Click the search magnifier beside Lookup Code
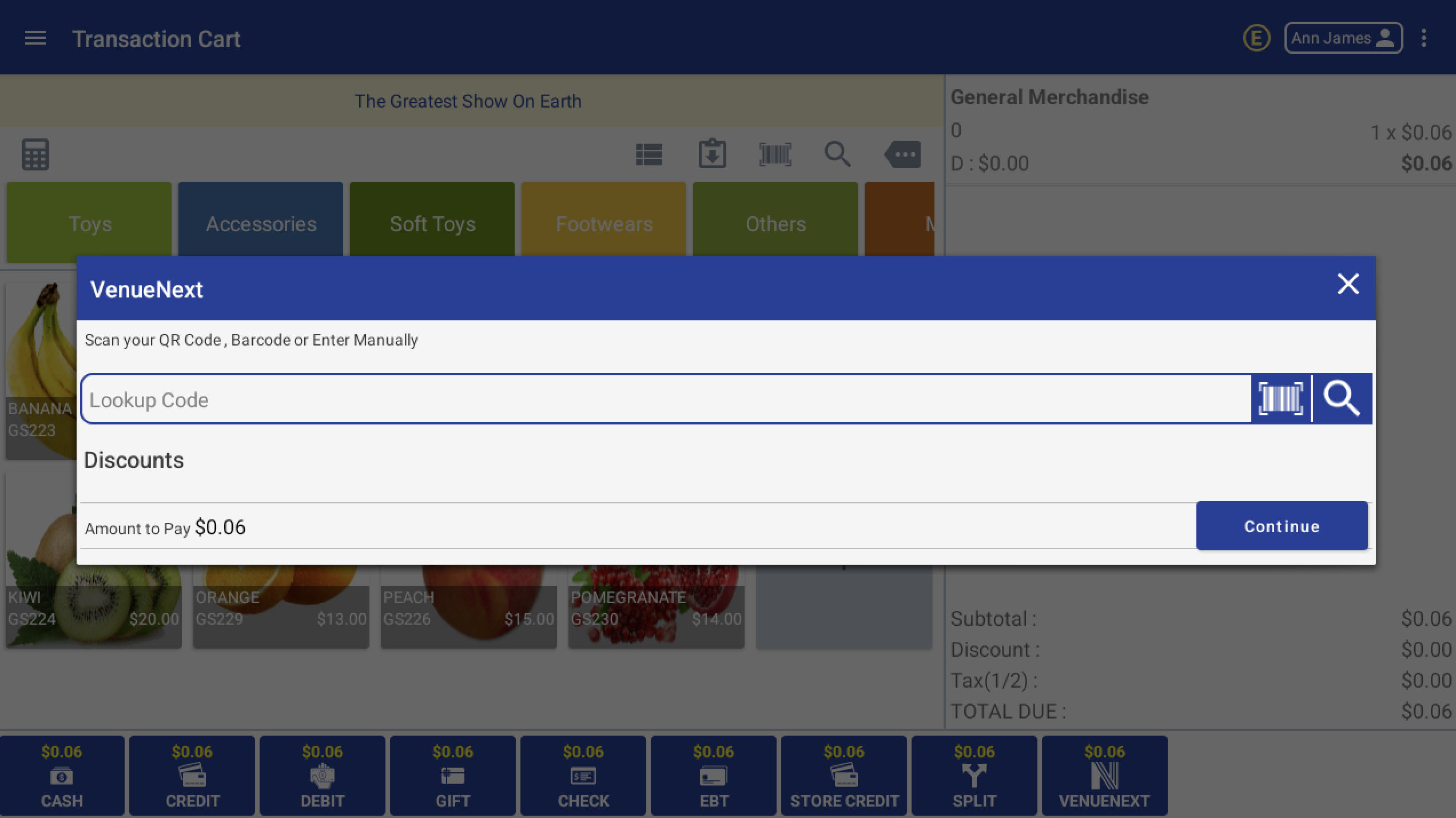 (x=1342, y=399)
